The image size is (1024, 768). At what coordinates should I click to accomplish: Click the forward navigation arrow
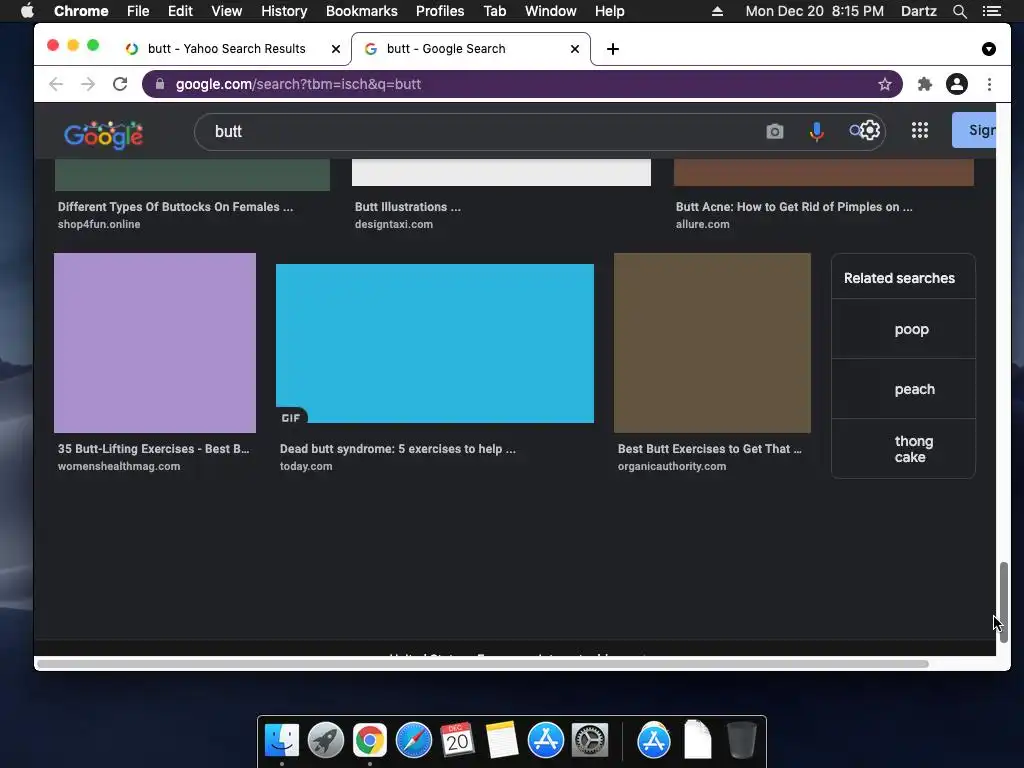coord(88,84)
